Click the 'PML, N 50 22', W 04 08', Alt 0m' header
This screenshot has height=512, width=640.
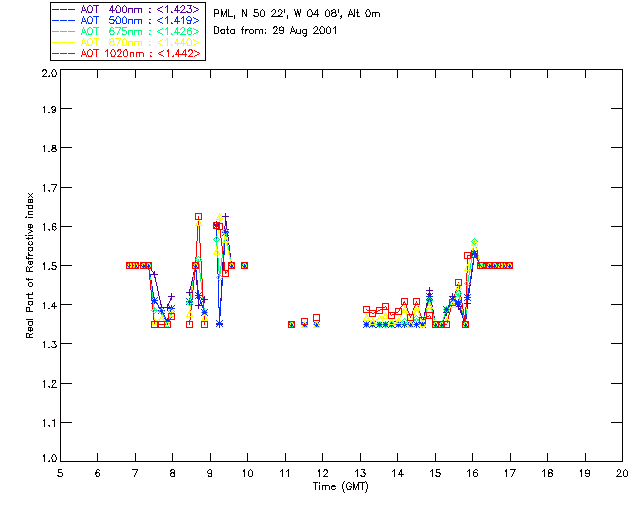297,14
